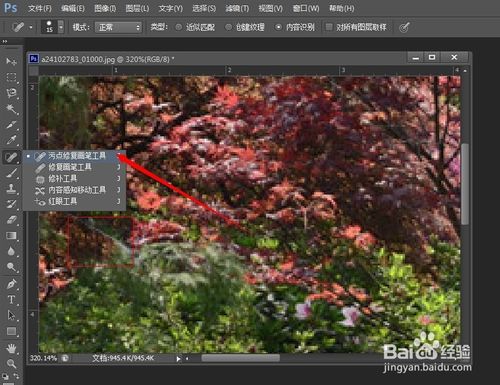Select the Magic Wand tool
This screenshot has height=385, width=500.
click(11, 109)
